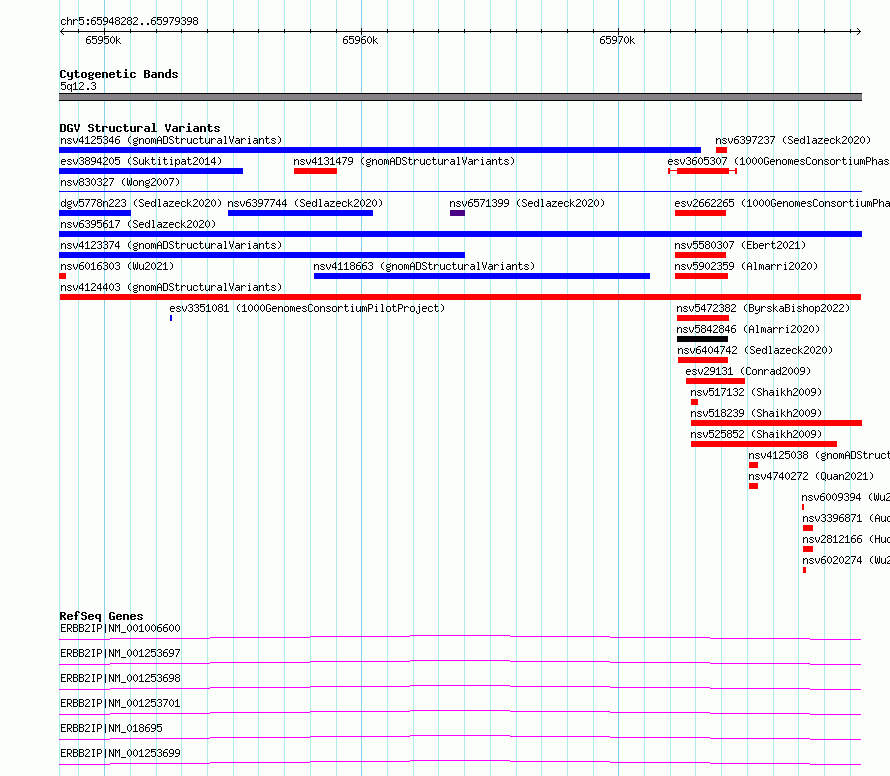
Task: Select the nsv6397237 Sedlazeck2020 variant label
Action: pos(793,140)
